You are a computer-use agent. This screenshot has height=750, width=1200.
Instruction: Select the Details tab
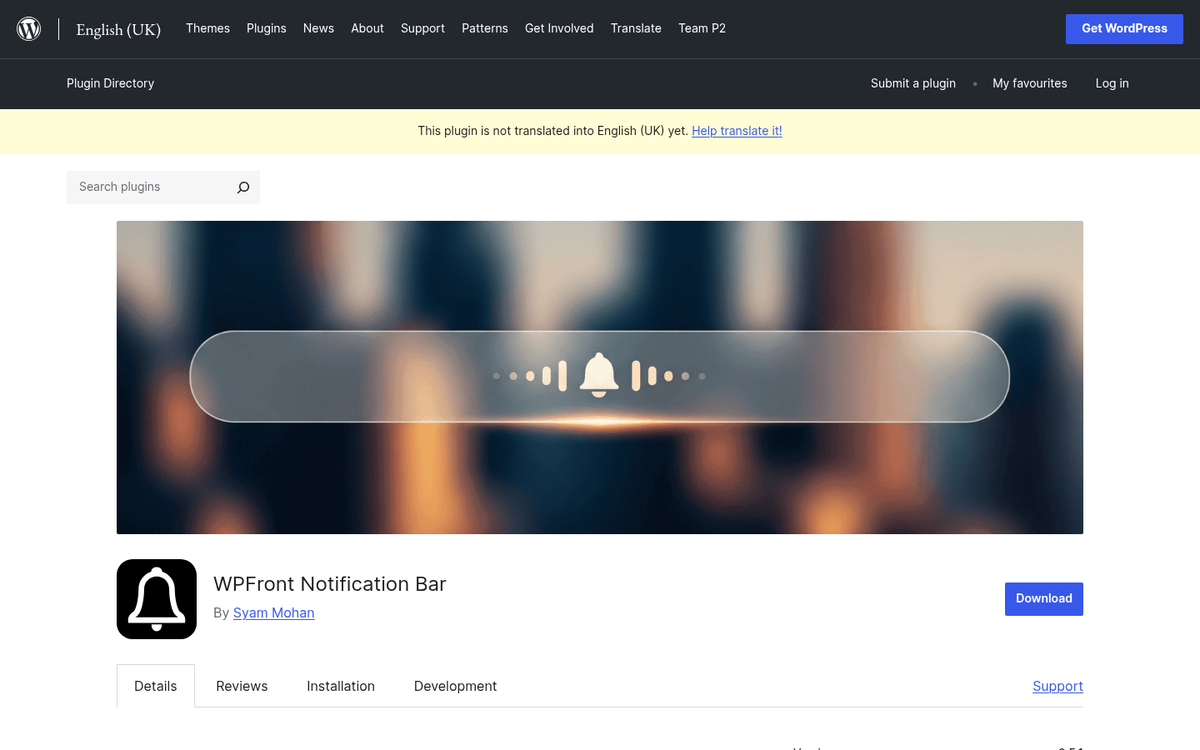click(155, 686)
